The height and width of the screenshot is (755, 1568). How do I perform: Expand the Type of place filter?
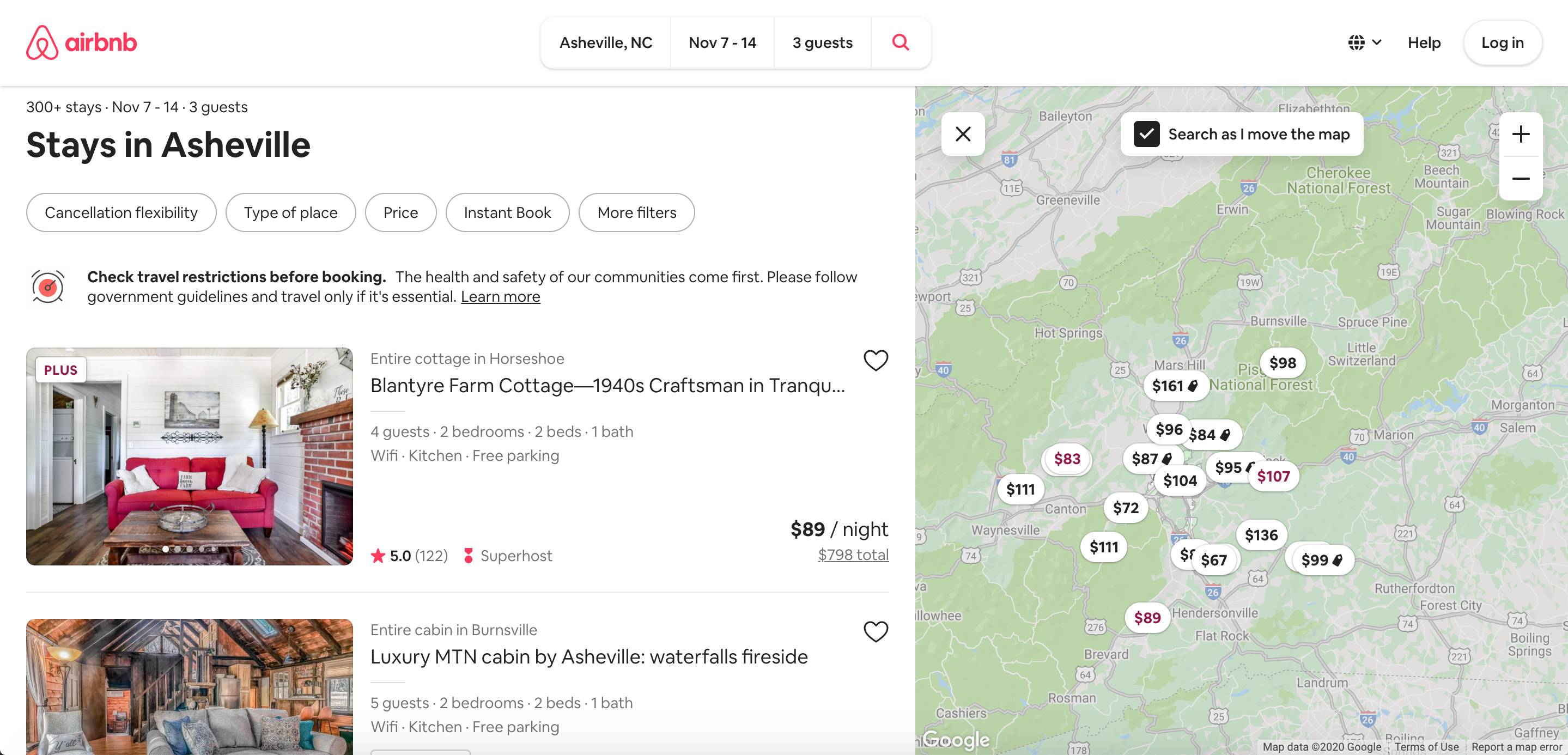pos(290,212)
